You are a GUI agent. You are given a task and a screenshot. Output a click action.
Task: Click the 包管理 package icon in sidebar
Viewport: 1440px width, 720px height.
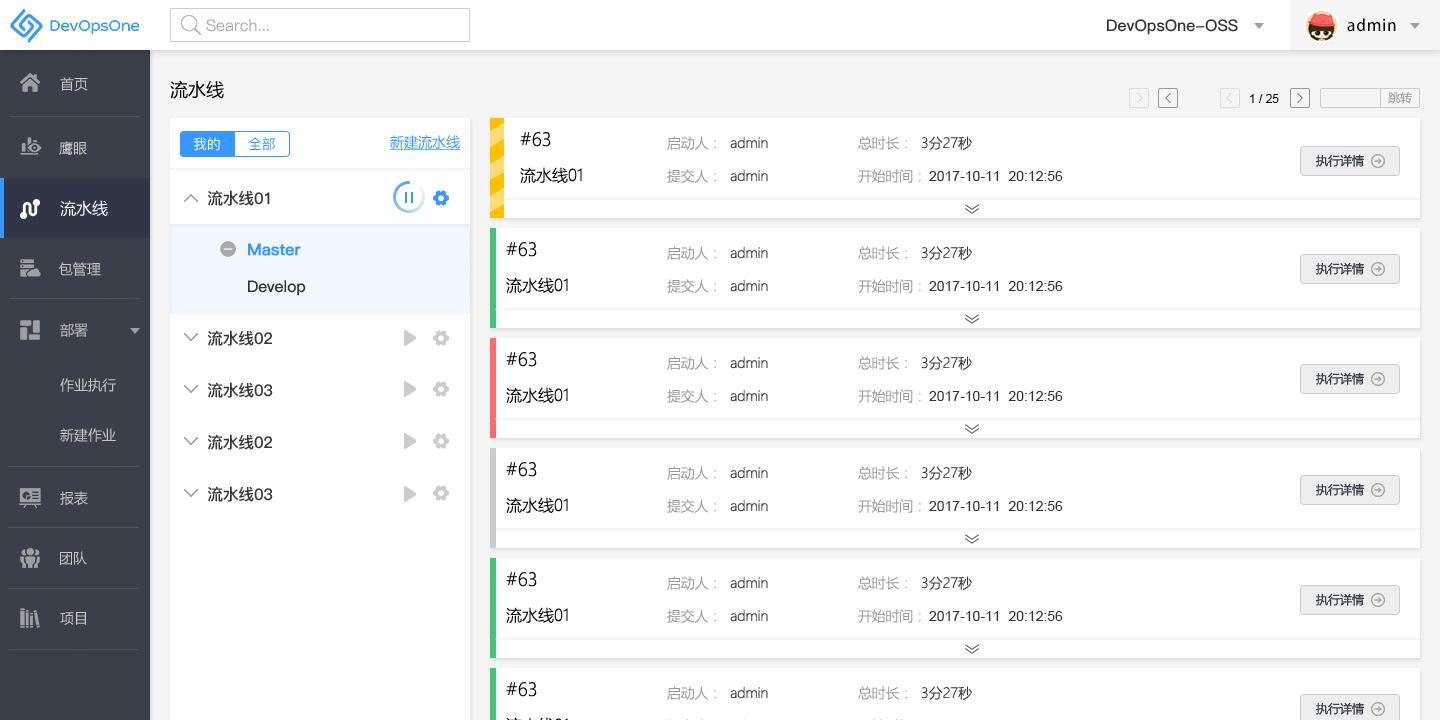(30, 268)
